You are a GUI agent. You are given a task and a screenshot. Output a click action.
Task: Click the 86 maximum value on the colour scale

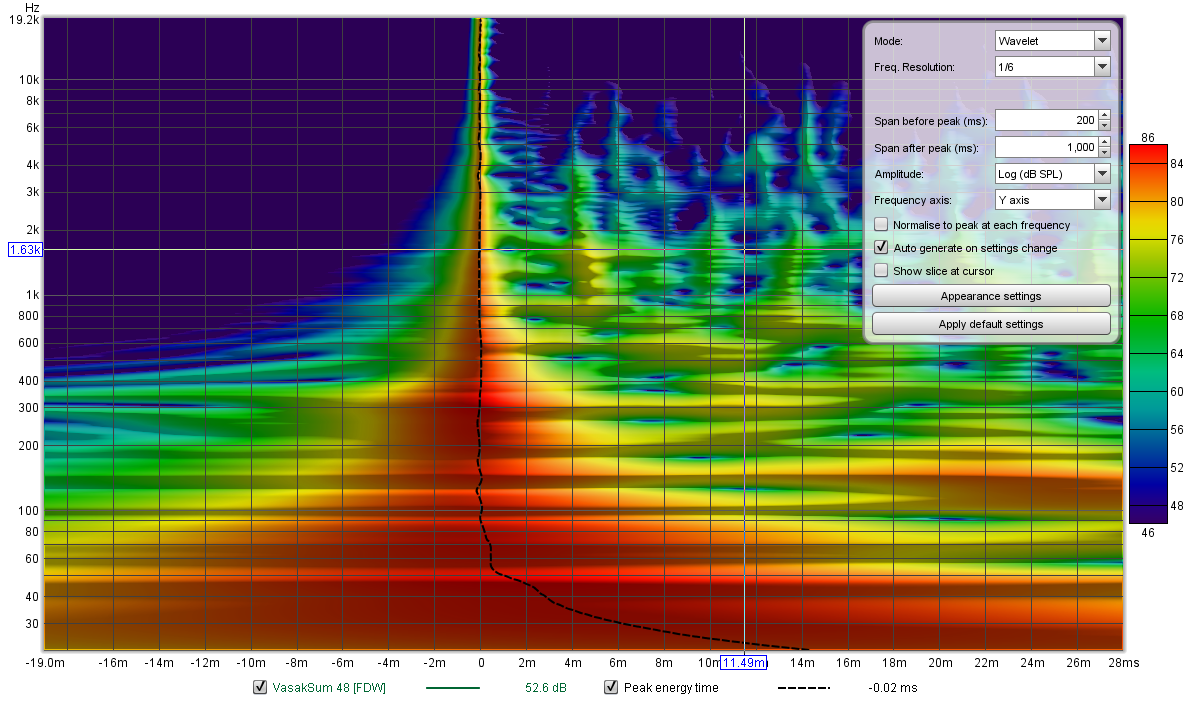pyautogui.click(x=1148, y=137)
